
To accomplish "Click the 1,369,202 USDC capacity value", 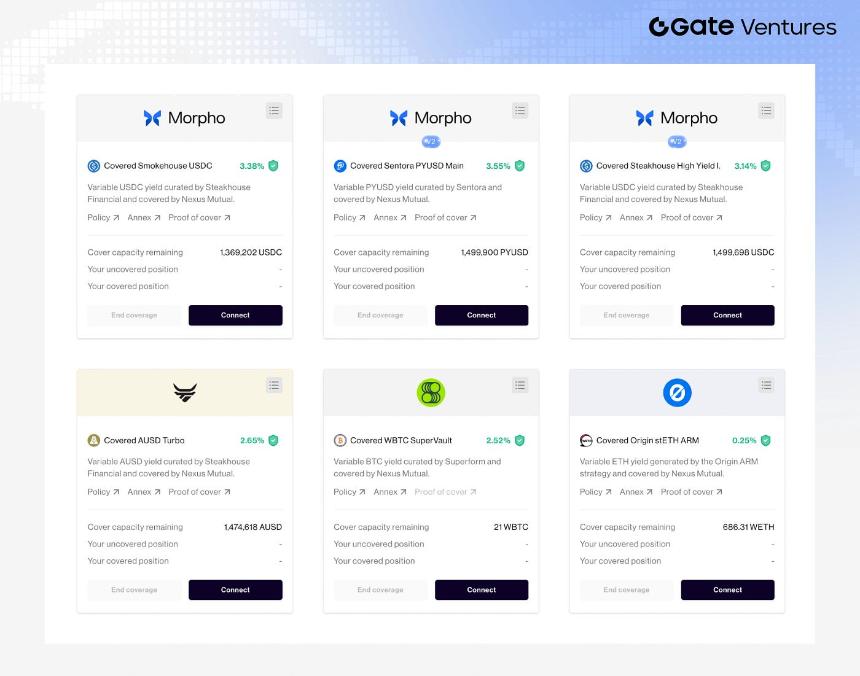I will click(x=251, y=253).
